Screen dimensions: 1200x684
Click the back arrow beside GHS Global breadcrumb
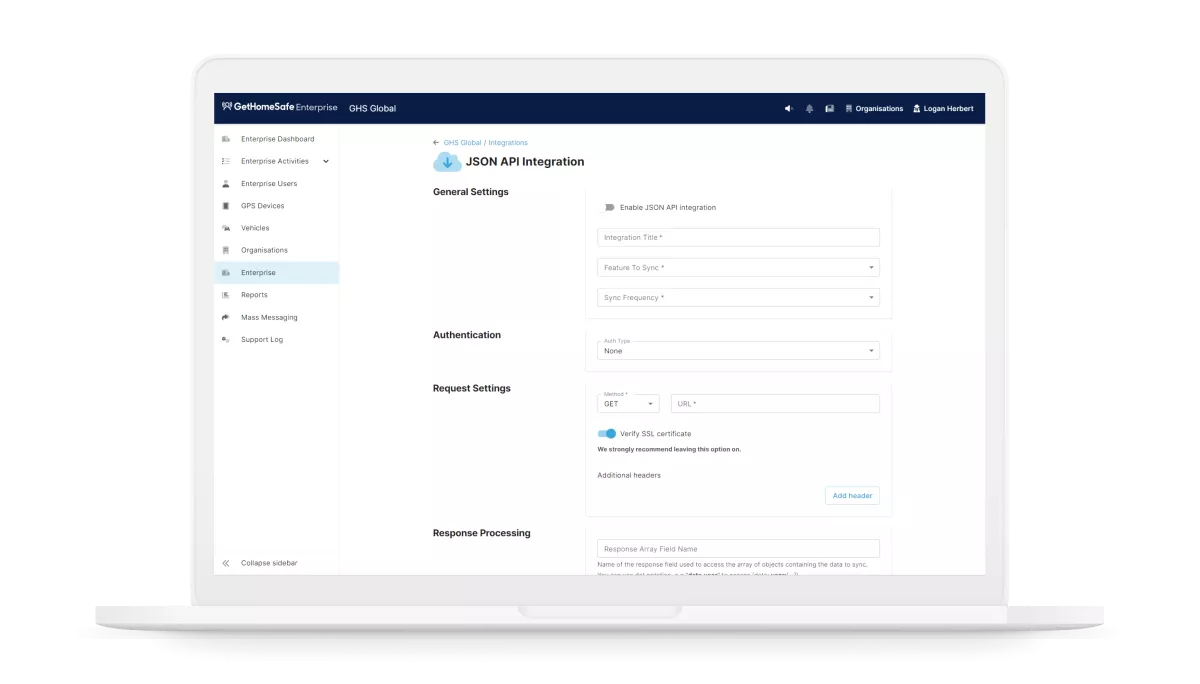pos(436,143)
